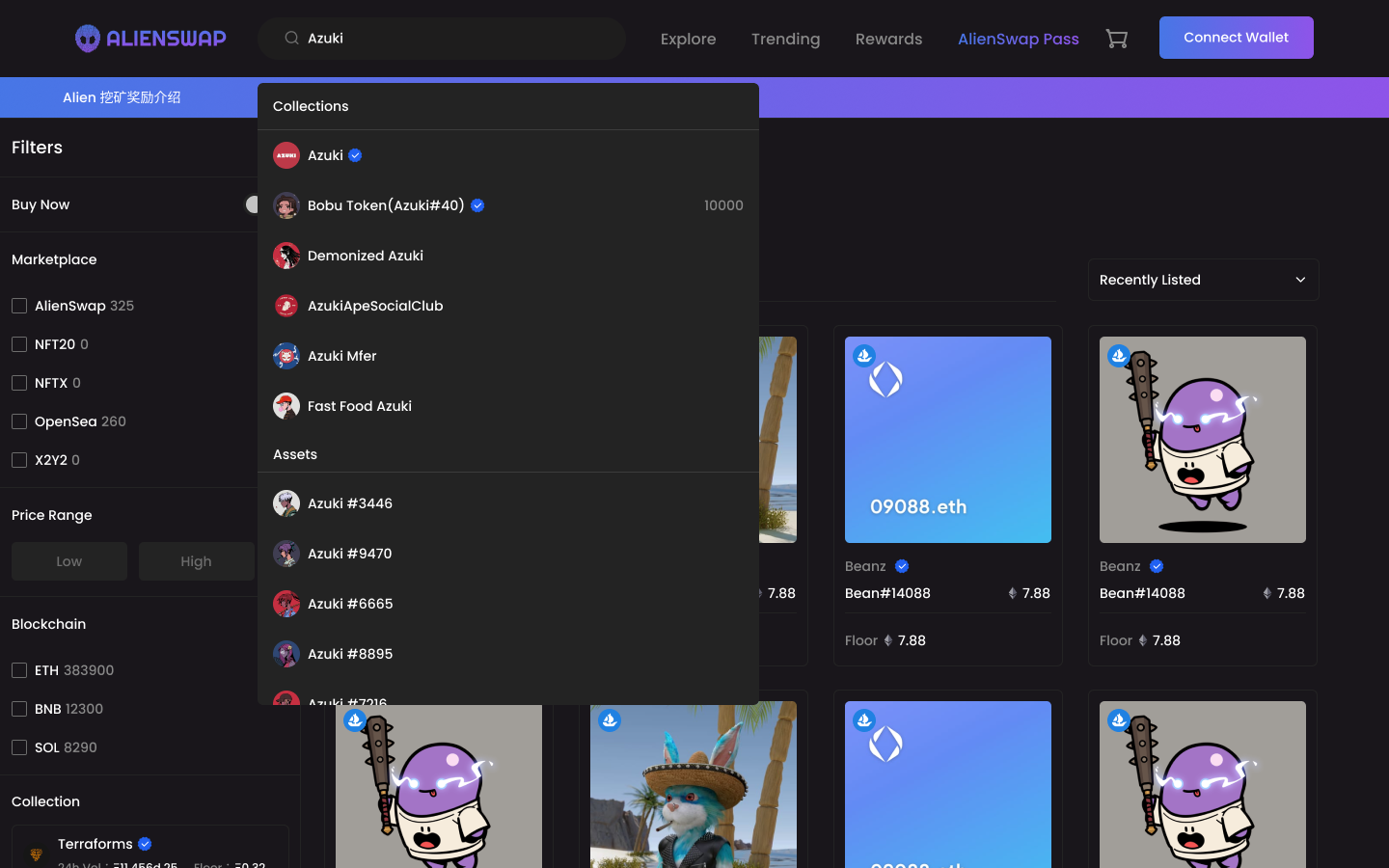The image size is (1389, 868).
Task: Select Azuki #6665 asset result
Action: pos(508,604)
